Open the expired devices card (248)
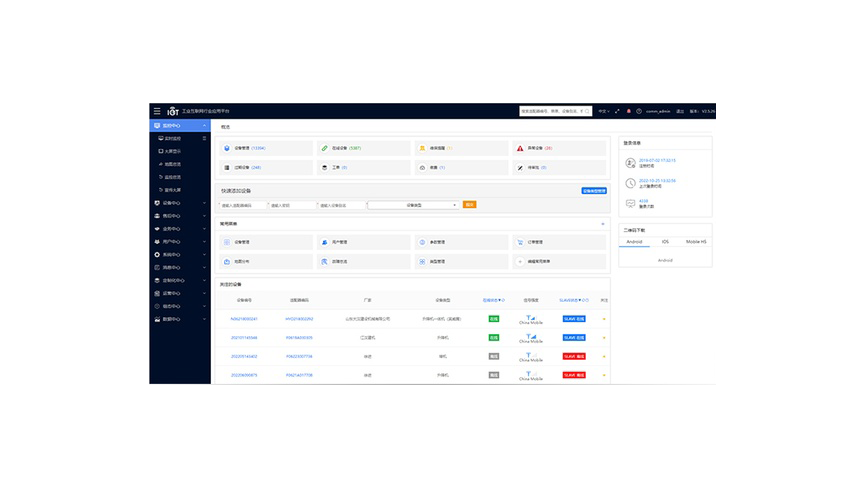Viewport: 866px width, 487px height. pyautogui.click(x=266, y=167)
